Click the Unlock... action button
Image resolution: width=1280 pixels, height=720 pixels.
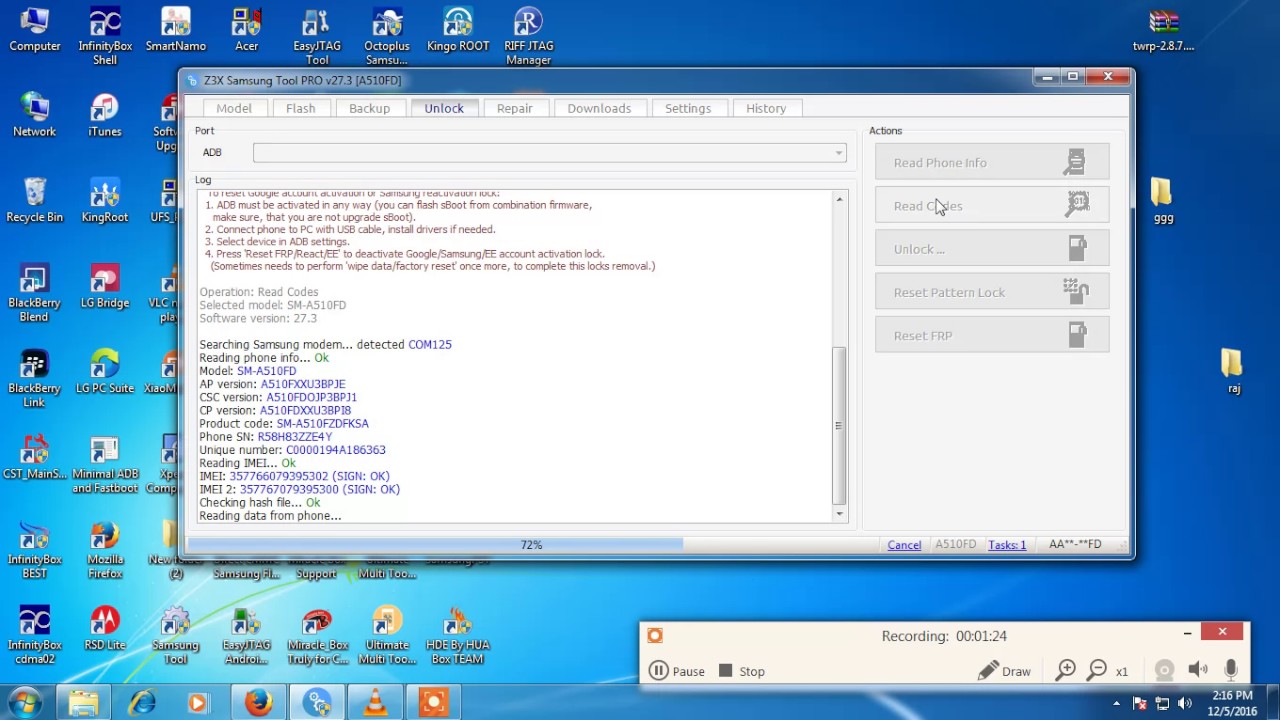992,249
